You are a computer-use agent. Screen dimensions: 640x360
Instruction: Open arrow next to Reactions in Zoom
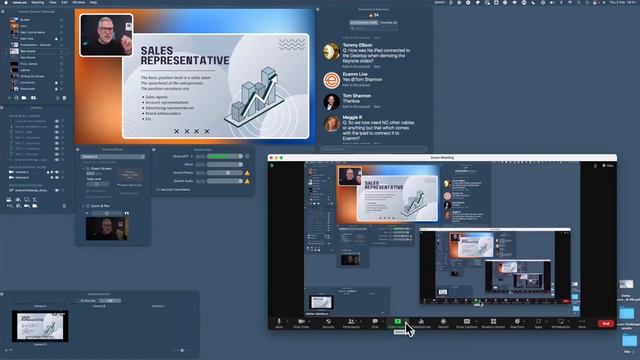[524, 322]
